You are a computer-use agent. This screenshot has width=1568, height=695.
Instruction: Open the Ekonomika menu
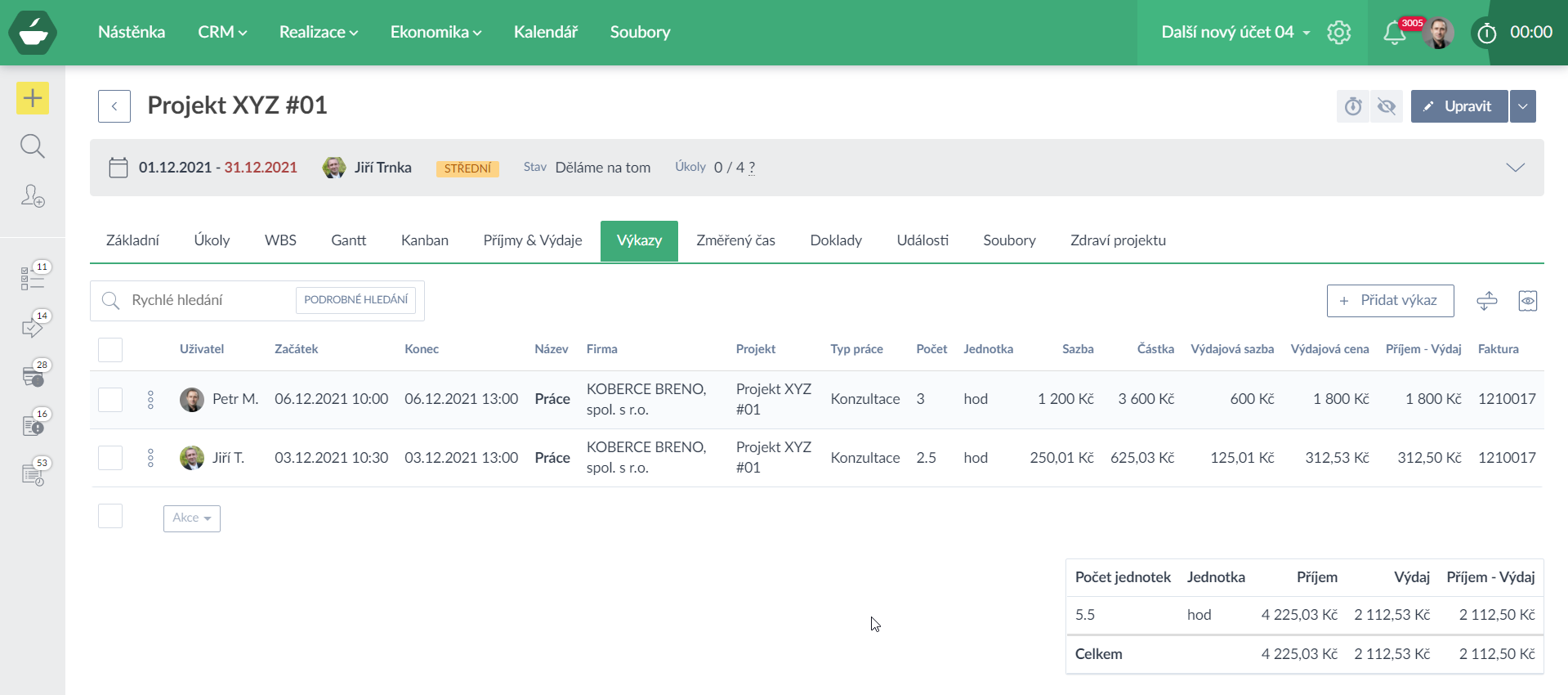point(436,32)
